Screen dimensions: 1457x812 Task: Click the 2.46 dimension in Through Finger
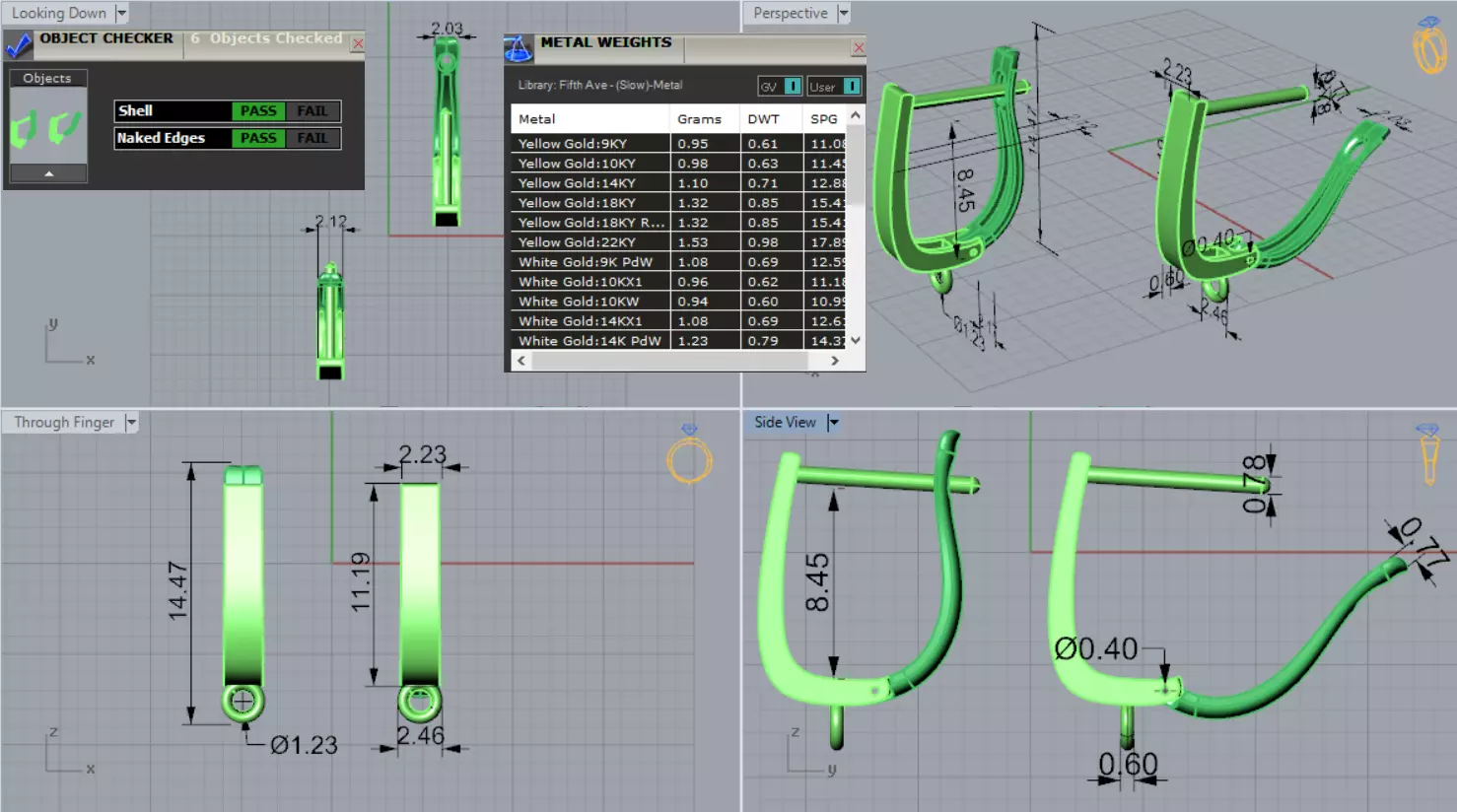[420, 736]
